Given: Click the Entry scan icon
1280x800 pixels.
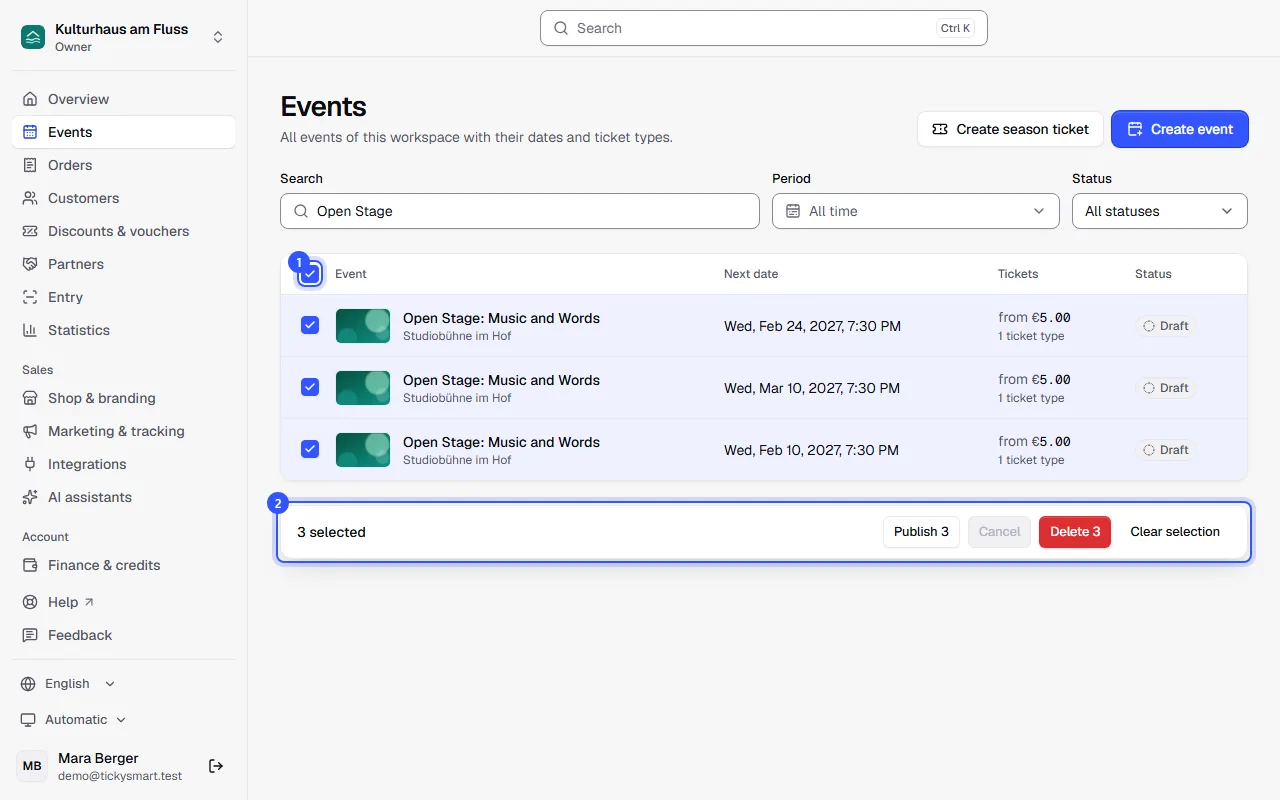Looking at the screenshot, I should (x=30, y=297).
